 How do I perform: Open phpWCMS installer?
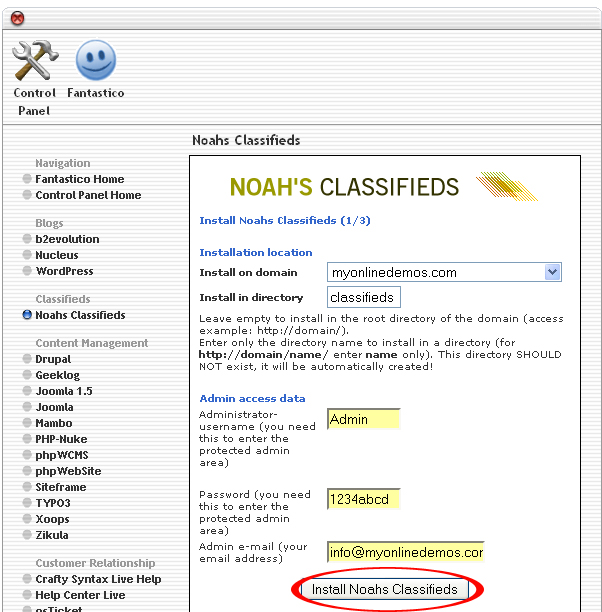pyautogui.click(x=62, y=455)
